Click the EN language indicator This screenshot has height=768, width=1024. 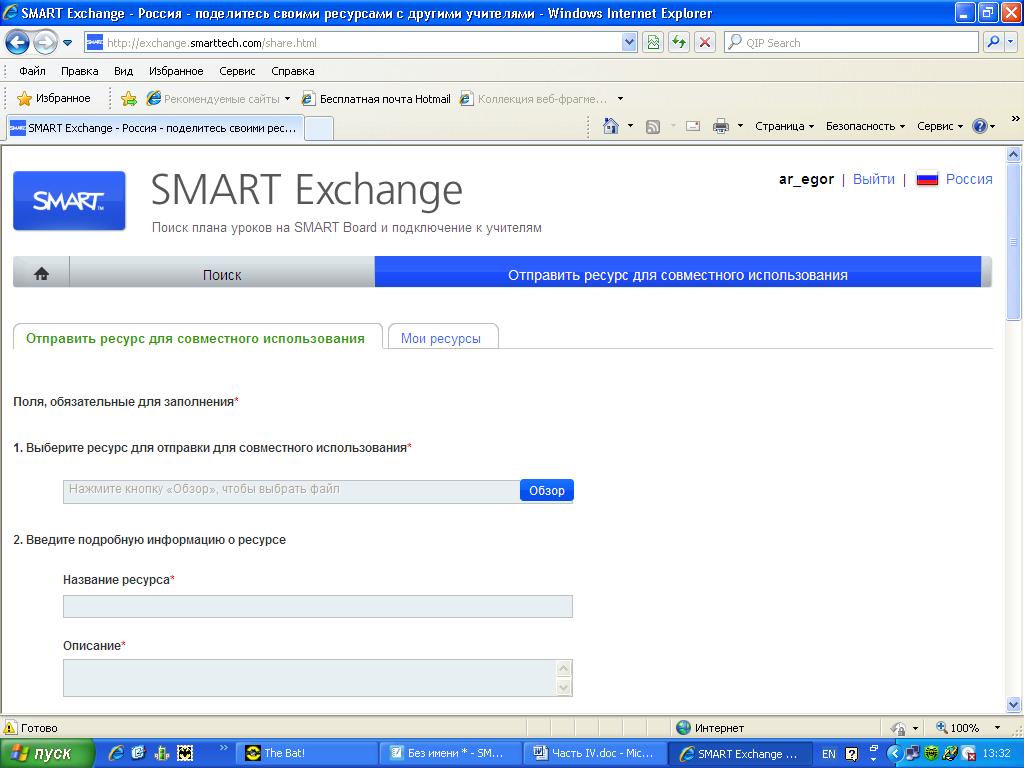click(x=829, y=754)
